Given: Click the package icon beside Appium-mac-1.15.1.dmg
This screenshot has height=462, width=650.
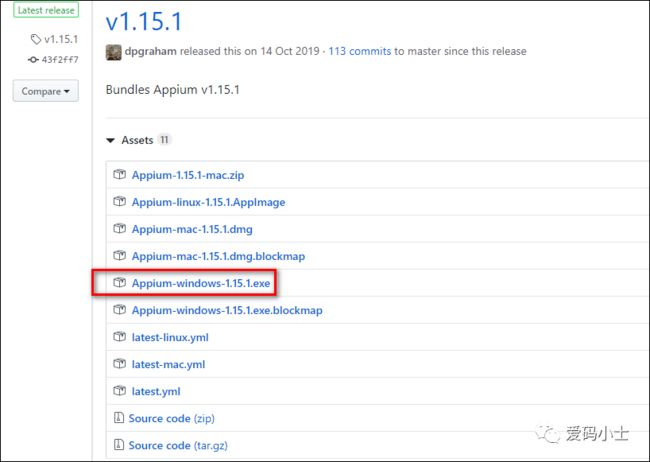Looking at the screenshot, I should [119, 229].
